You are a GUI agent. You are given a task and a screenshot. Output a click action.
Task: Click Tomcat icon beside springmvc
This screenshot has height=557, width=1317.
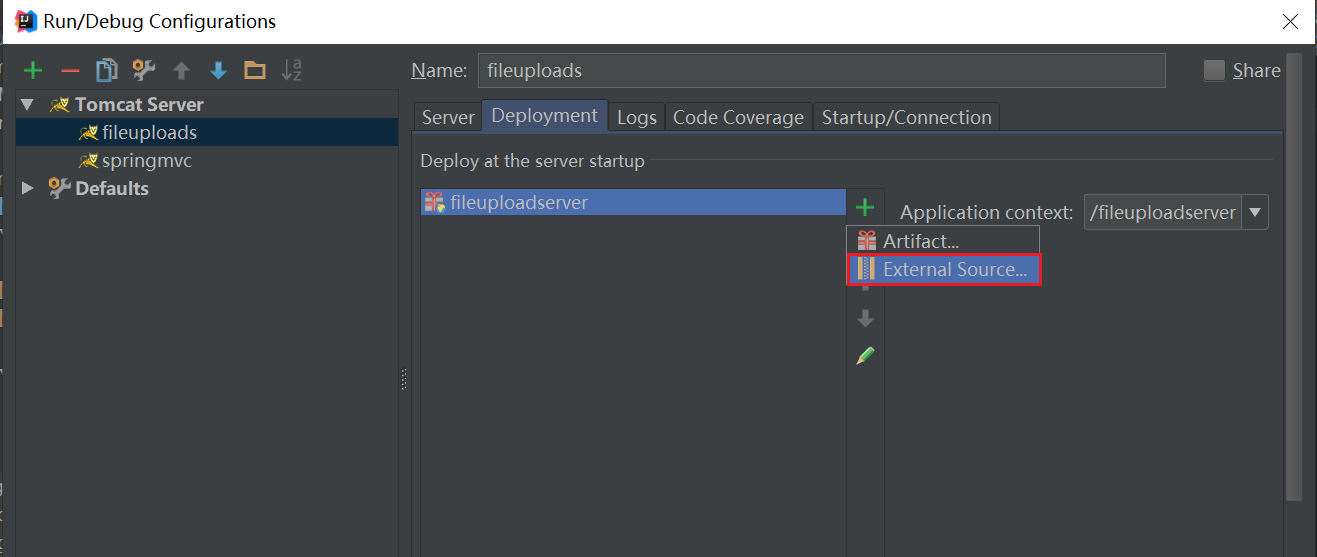pyautogui.click(x=88, y=160)
